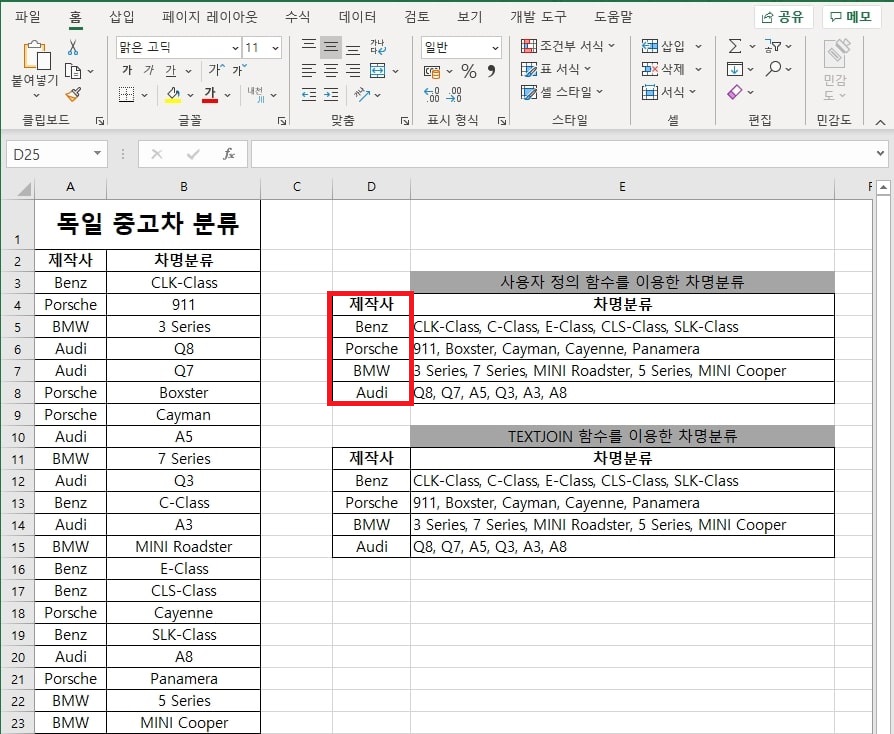Decrease indent icon
The width and height of the screenshot is (894, 734).
(308, 95)
